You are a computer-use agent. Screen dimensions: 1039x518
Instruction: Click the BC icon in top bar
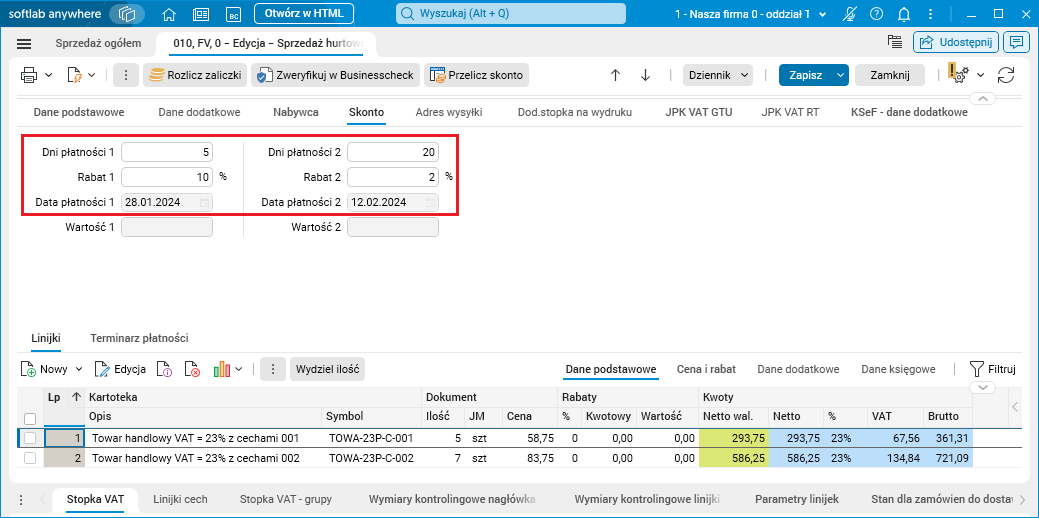click(233, 14)
